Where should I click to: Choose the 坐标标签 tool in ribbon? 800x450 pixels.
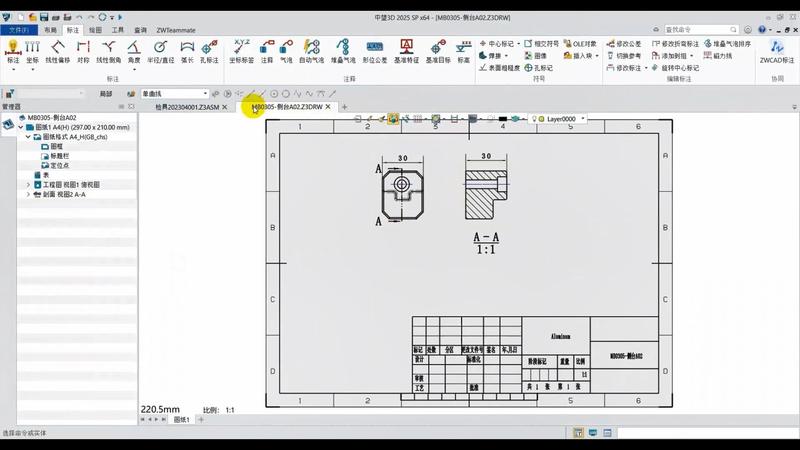pyautogui.click(x=242, y=51)
